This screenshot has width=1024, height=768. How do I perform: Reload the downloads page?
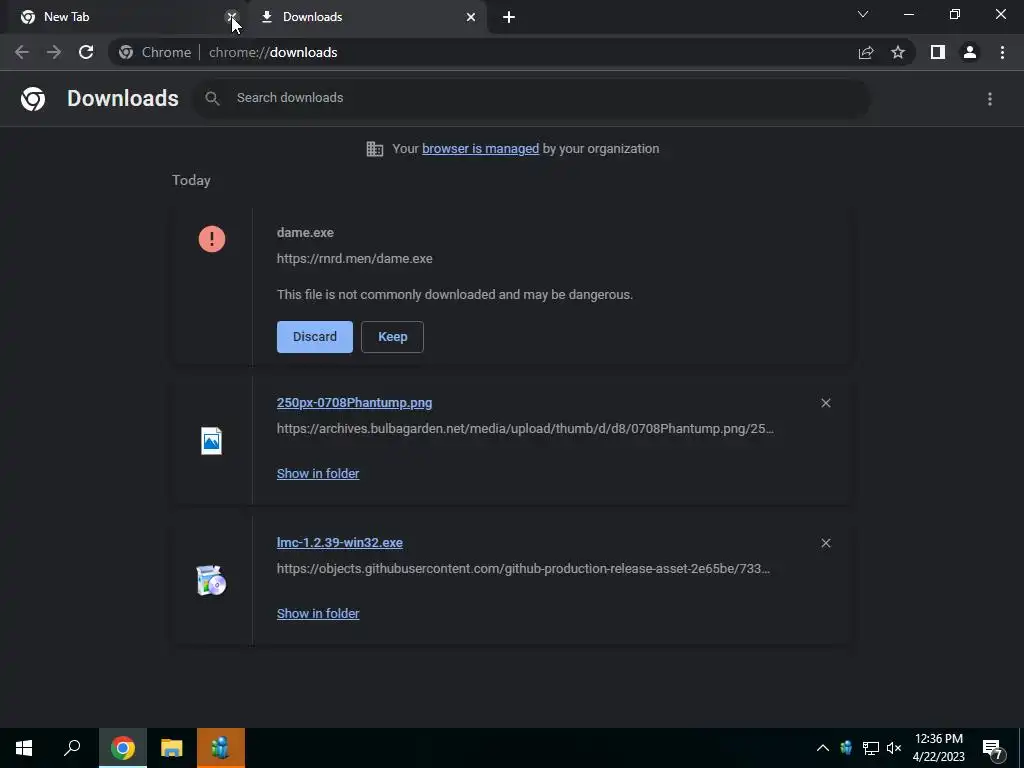pyautogui.click(x=86, y=52)
